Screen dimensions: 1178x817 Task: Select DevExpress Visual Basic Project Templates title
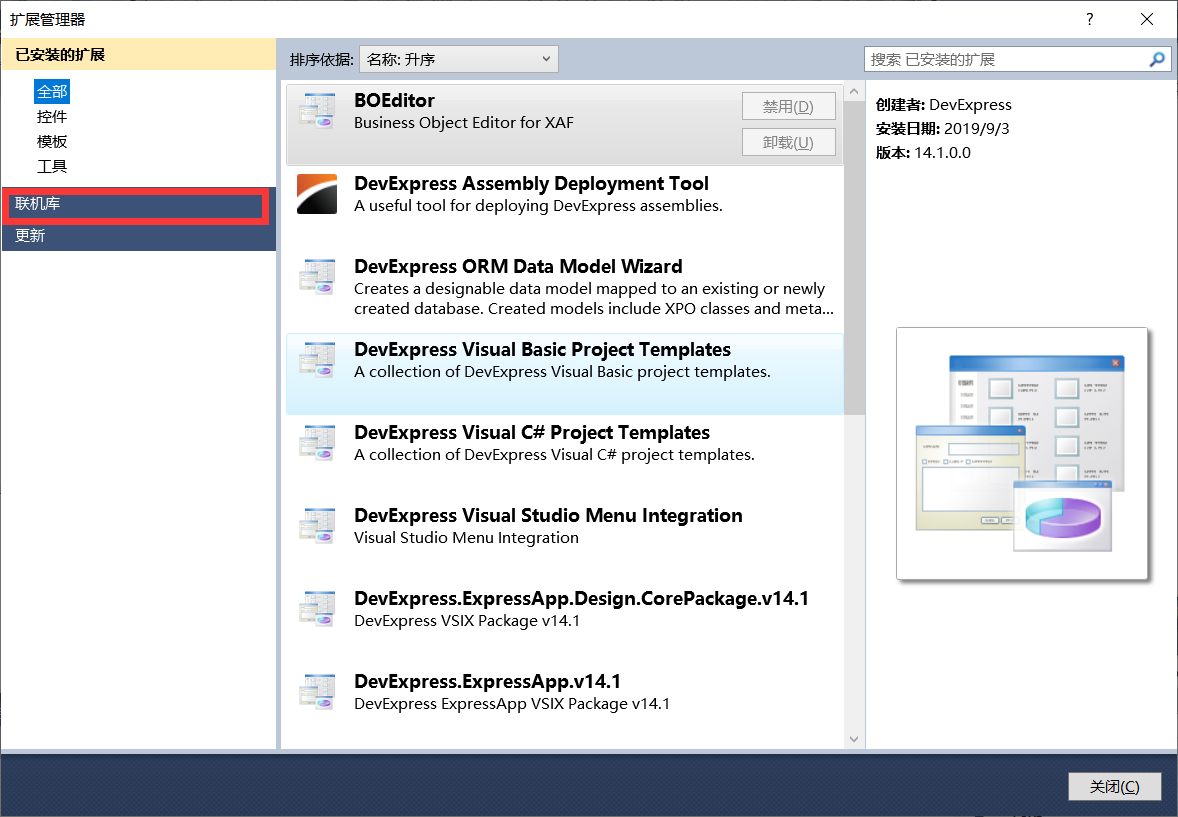click(x=542, y=349)
